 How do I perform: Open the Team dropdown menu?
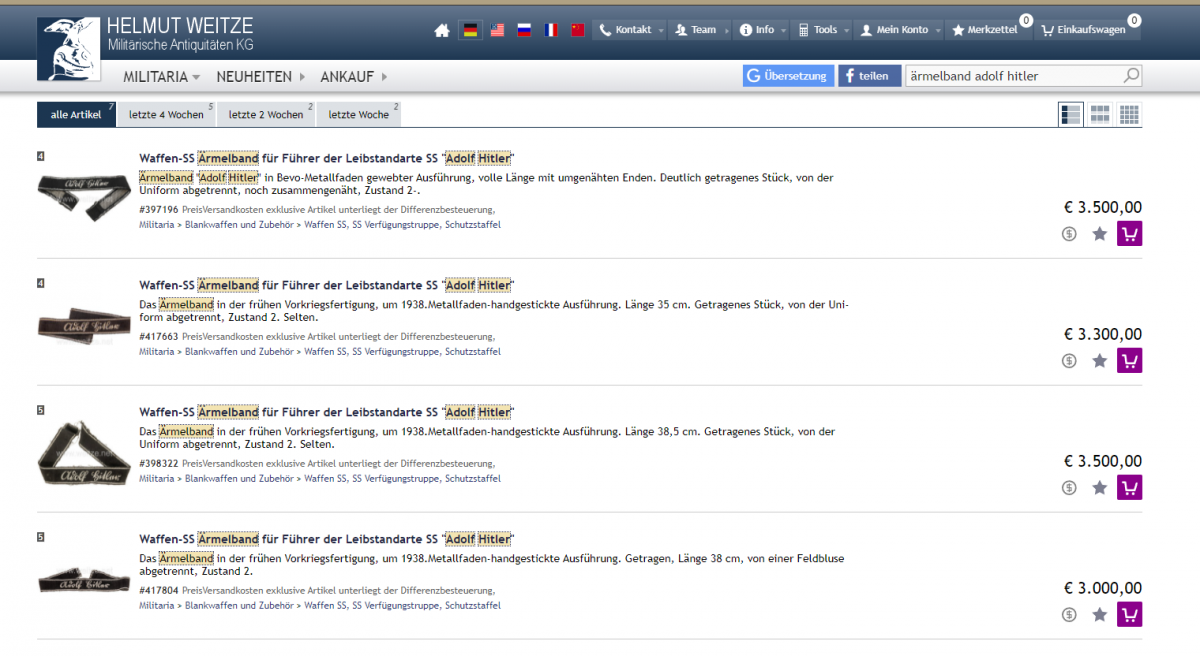pos(701,30)
